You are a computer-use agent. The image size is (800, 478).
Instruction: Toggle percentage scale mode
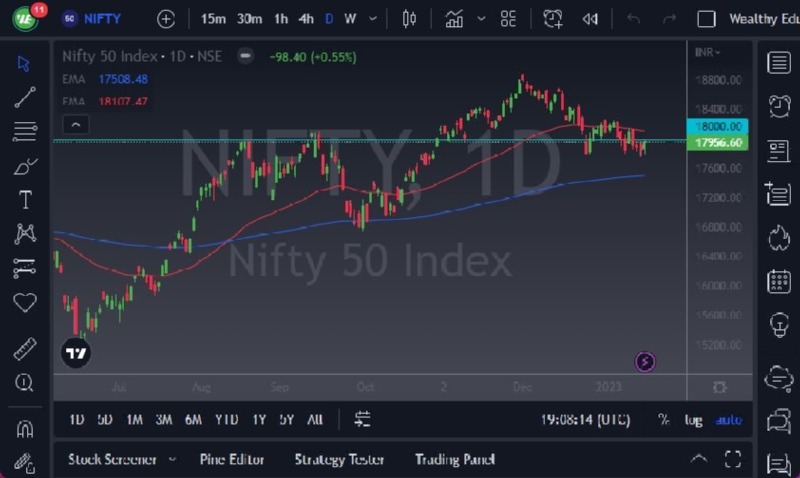[x=663, y=420]
